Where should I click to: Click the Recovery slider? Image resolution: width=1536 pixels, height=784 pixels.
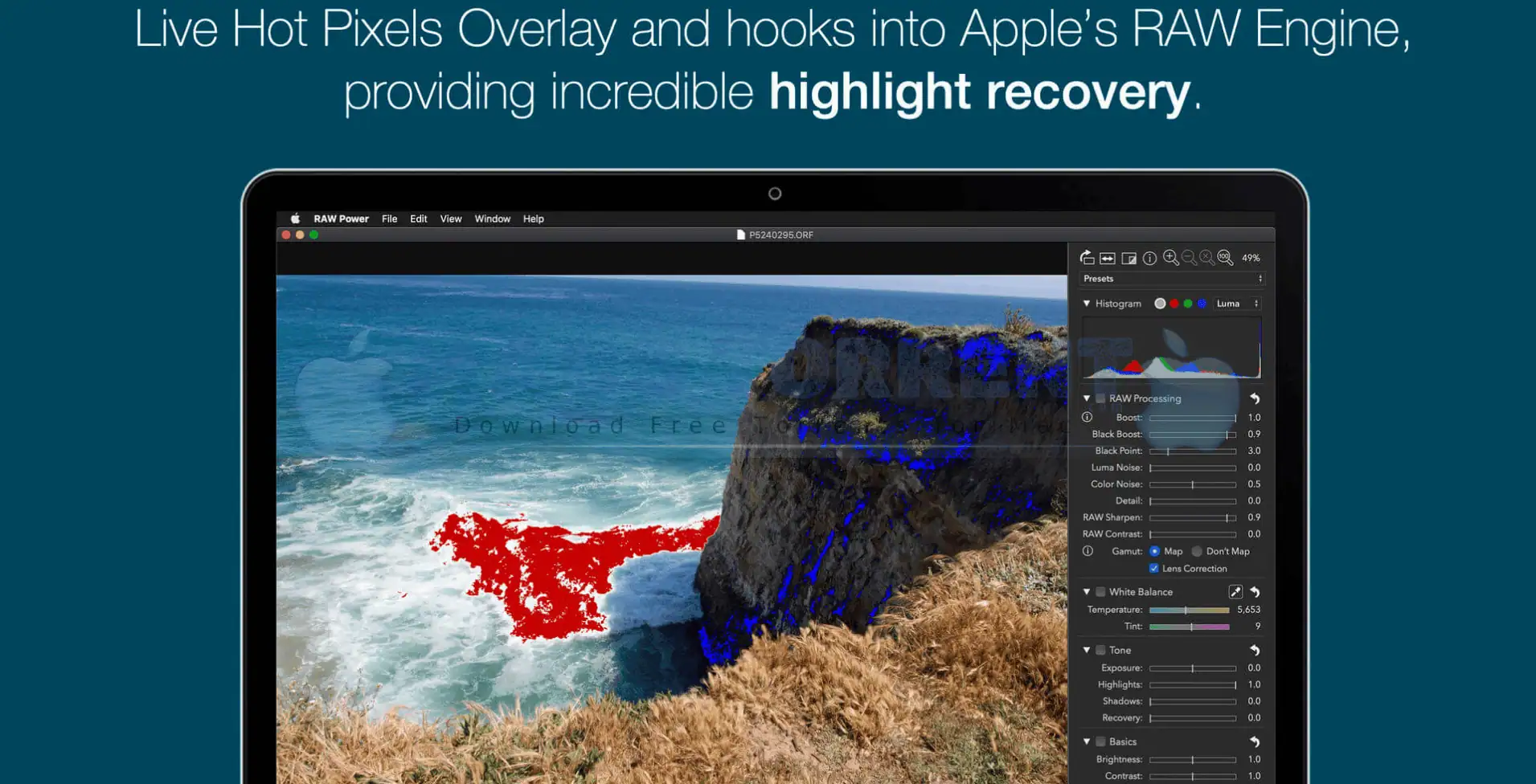(1193, 718)
